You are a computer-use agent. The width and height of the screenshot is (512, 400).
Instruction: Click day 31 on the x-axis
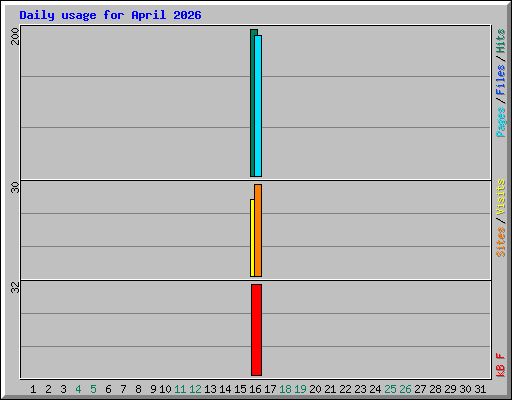tap(480, 389)
